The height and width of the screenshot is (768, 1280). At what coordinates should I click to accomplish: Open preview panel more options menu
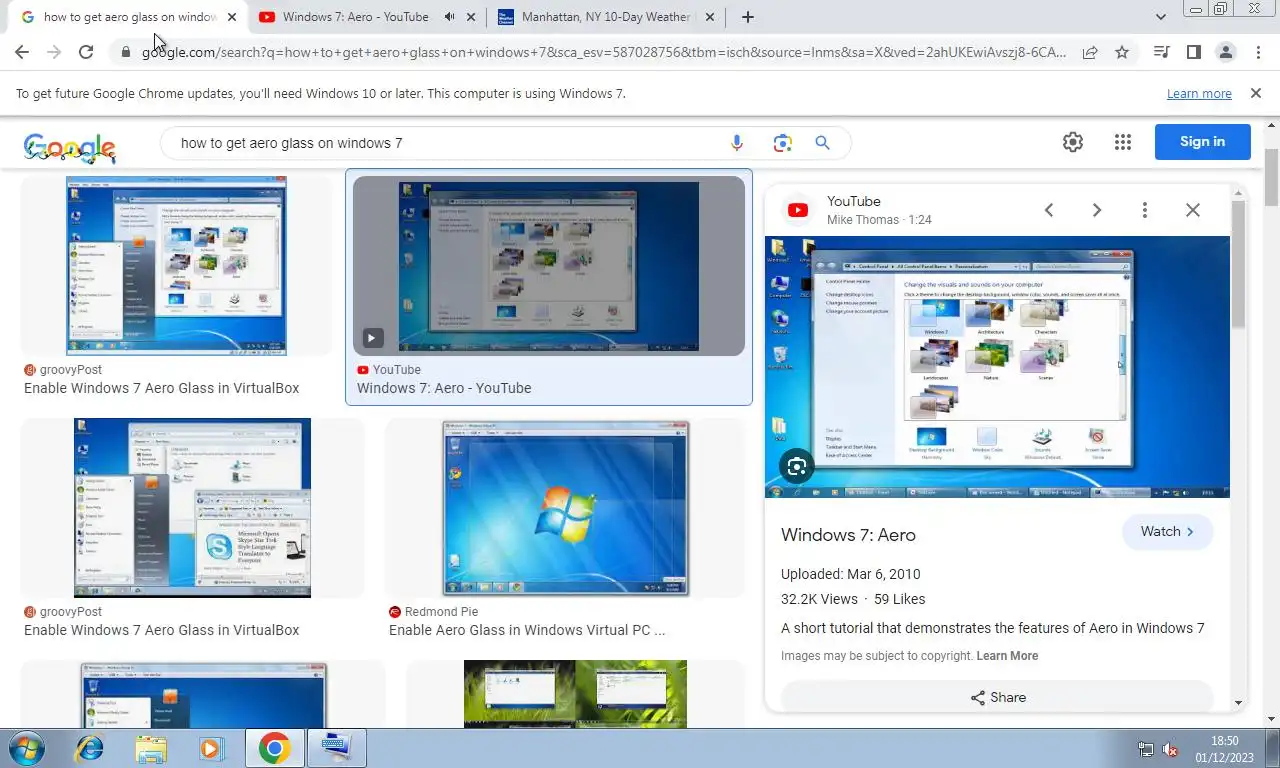(1145, 210)
